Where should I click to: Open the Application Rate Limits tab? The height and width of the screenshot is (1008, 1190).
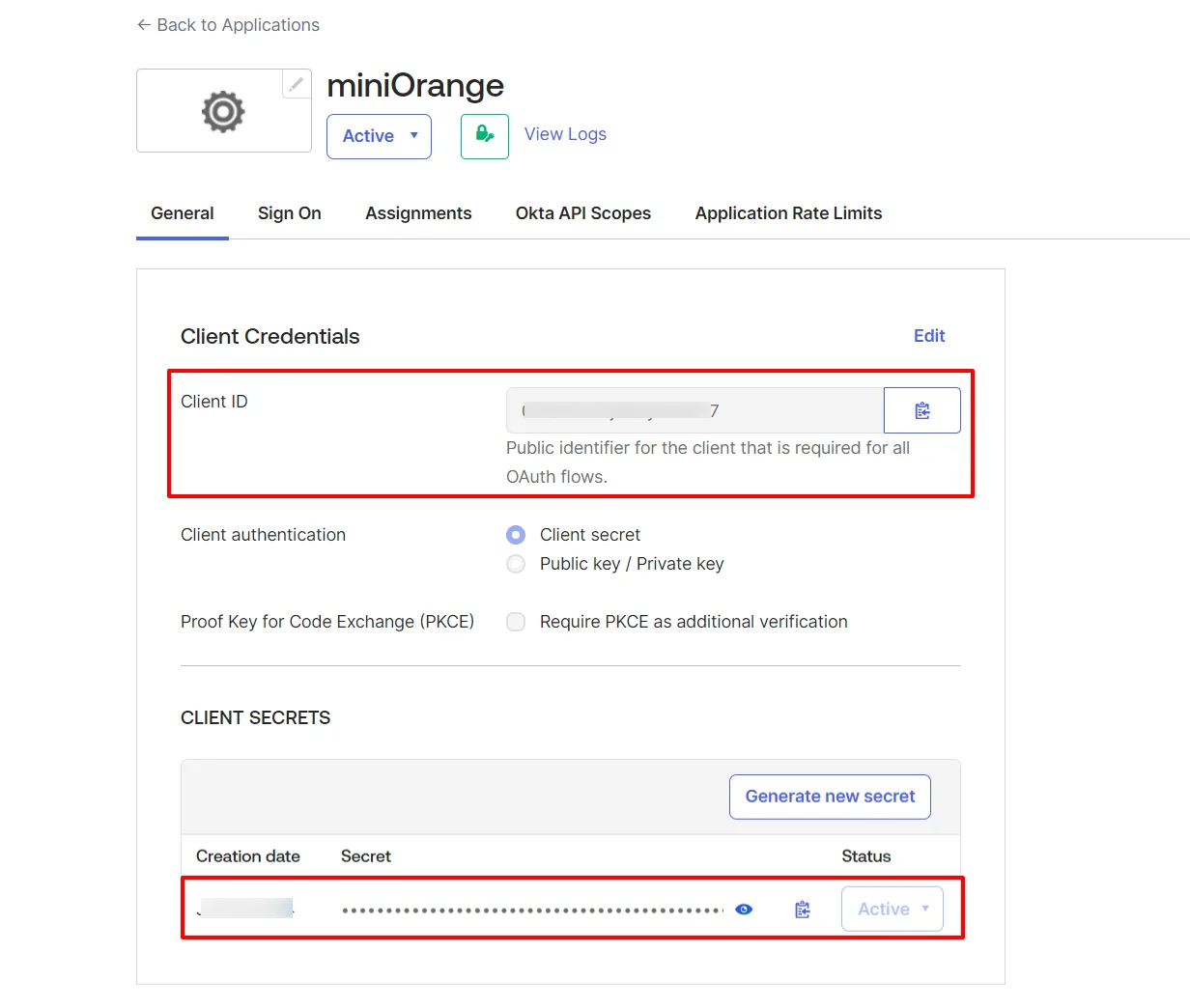[x=788, y=213]
